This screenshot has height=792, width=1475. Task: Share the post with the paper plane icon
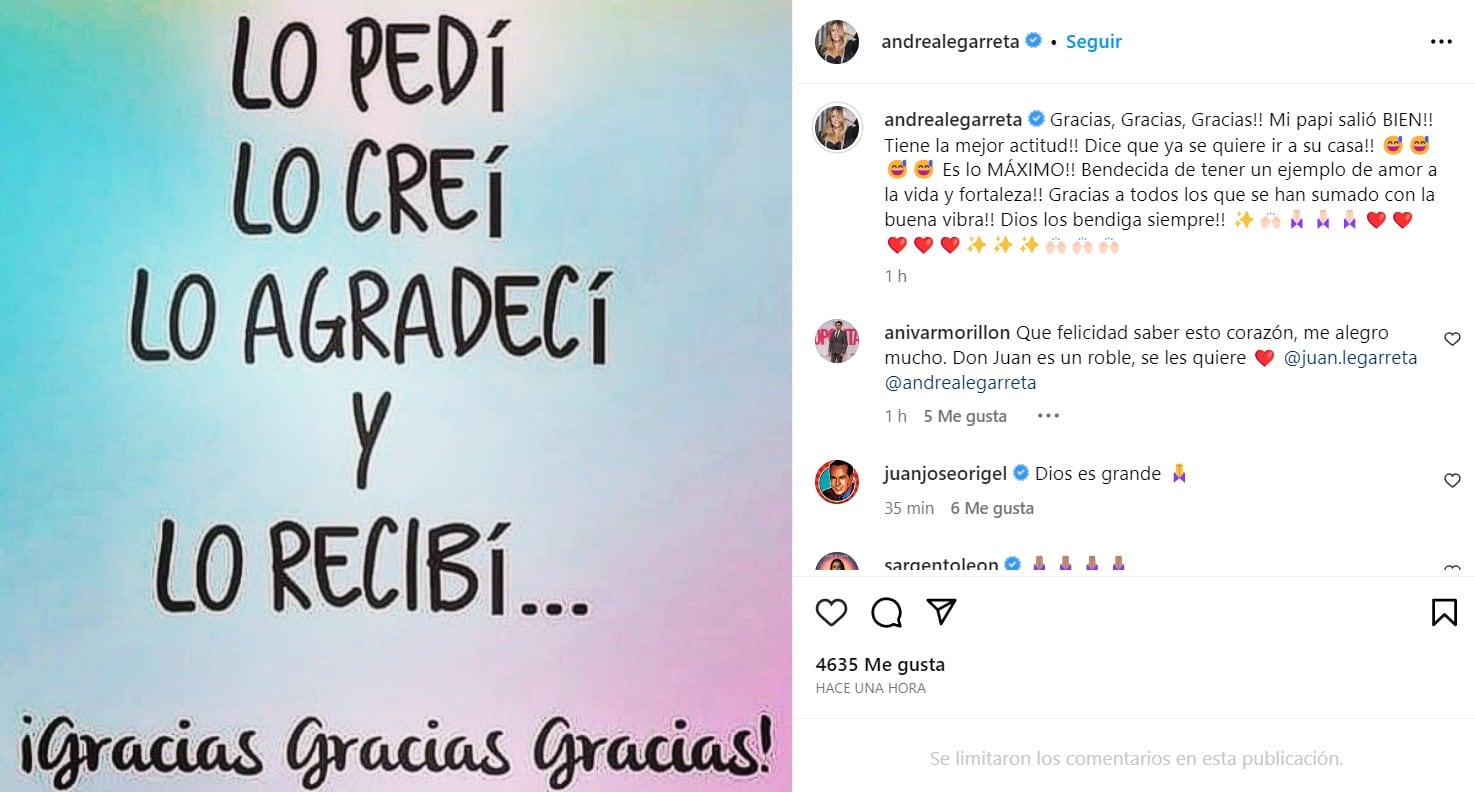click(941, 612)
